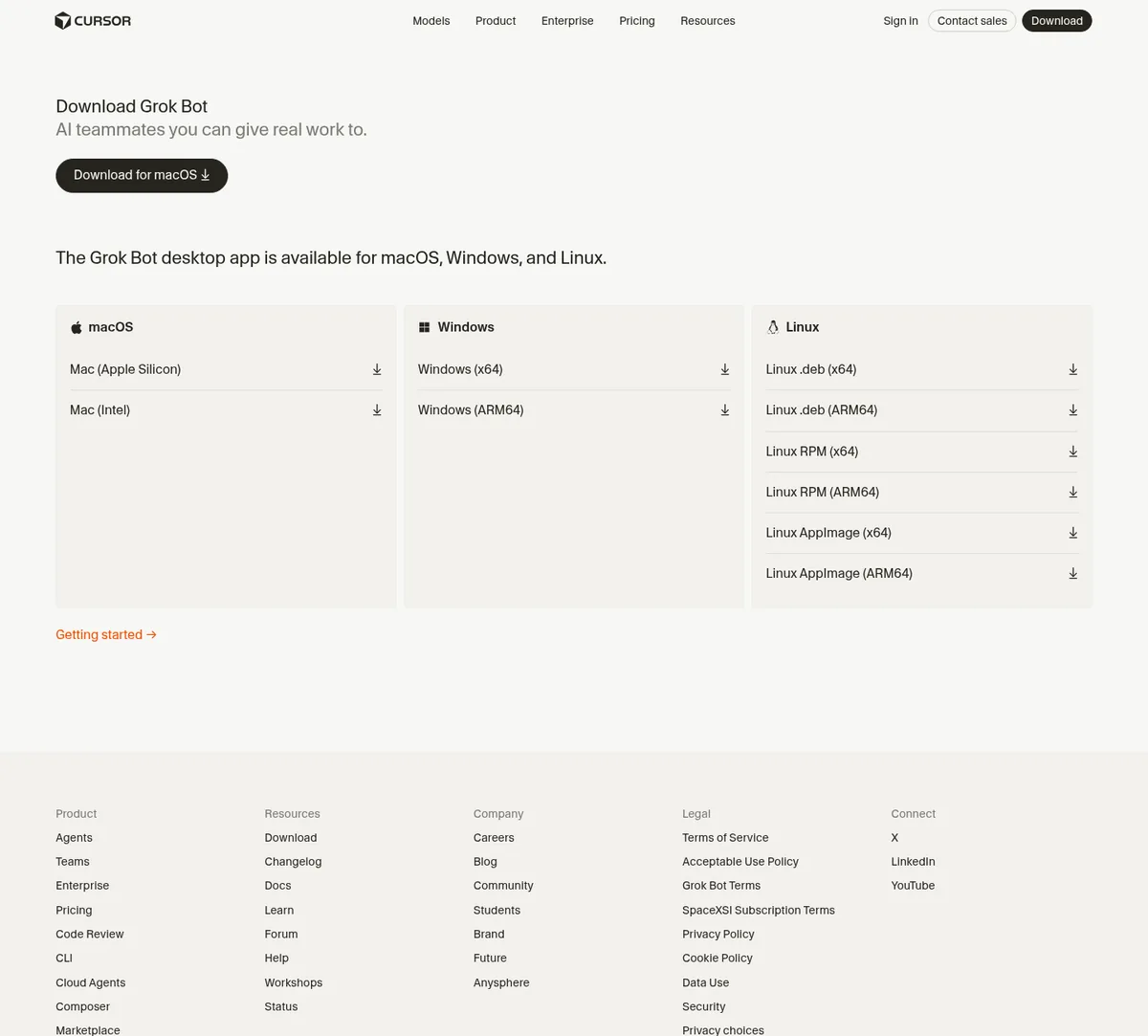Click download icon for Linux RPM (ARM64)
Image resolution: width=1148 pixels, height=1036 pixels.
coord(1073,493)
